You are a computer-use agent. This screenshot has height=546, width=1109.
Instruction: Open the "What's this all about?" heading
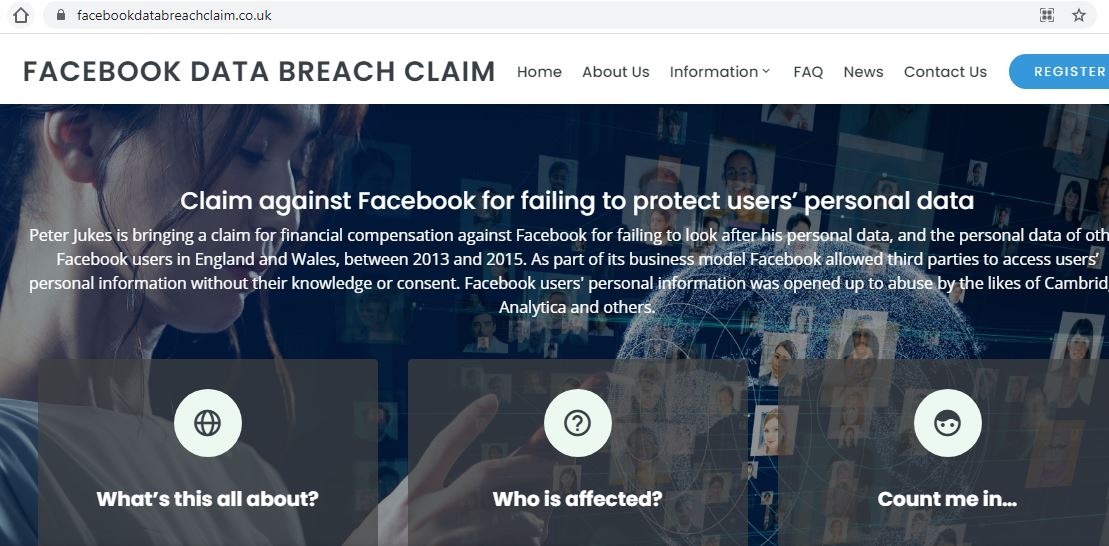click(208, 499)
